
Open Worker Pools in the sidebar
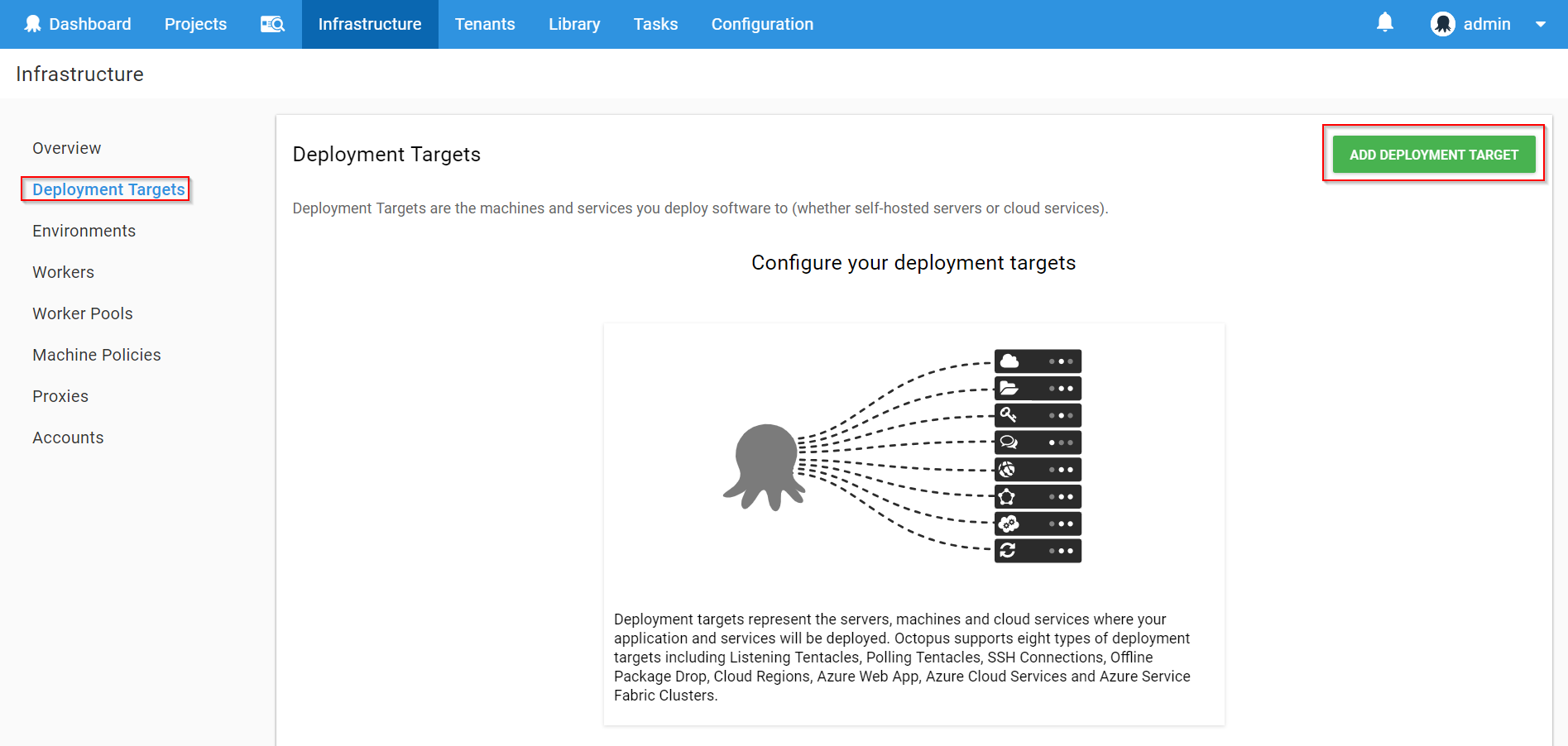tap(83, 313)
